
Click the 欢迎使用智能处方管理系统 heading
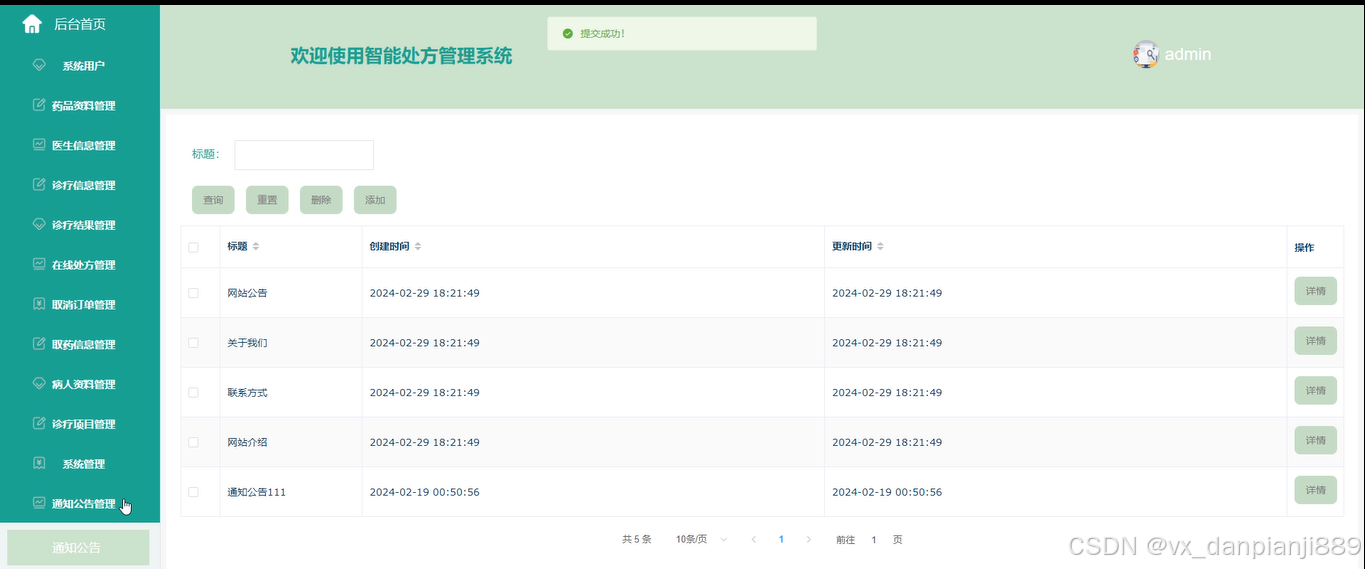pos(401,56)
